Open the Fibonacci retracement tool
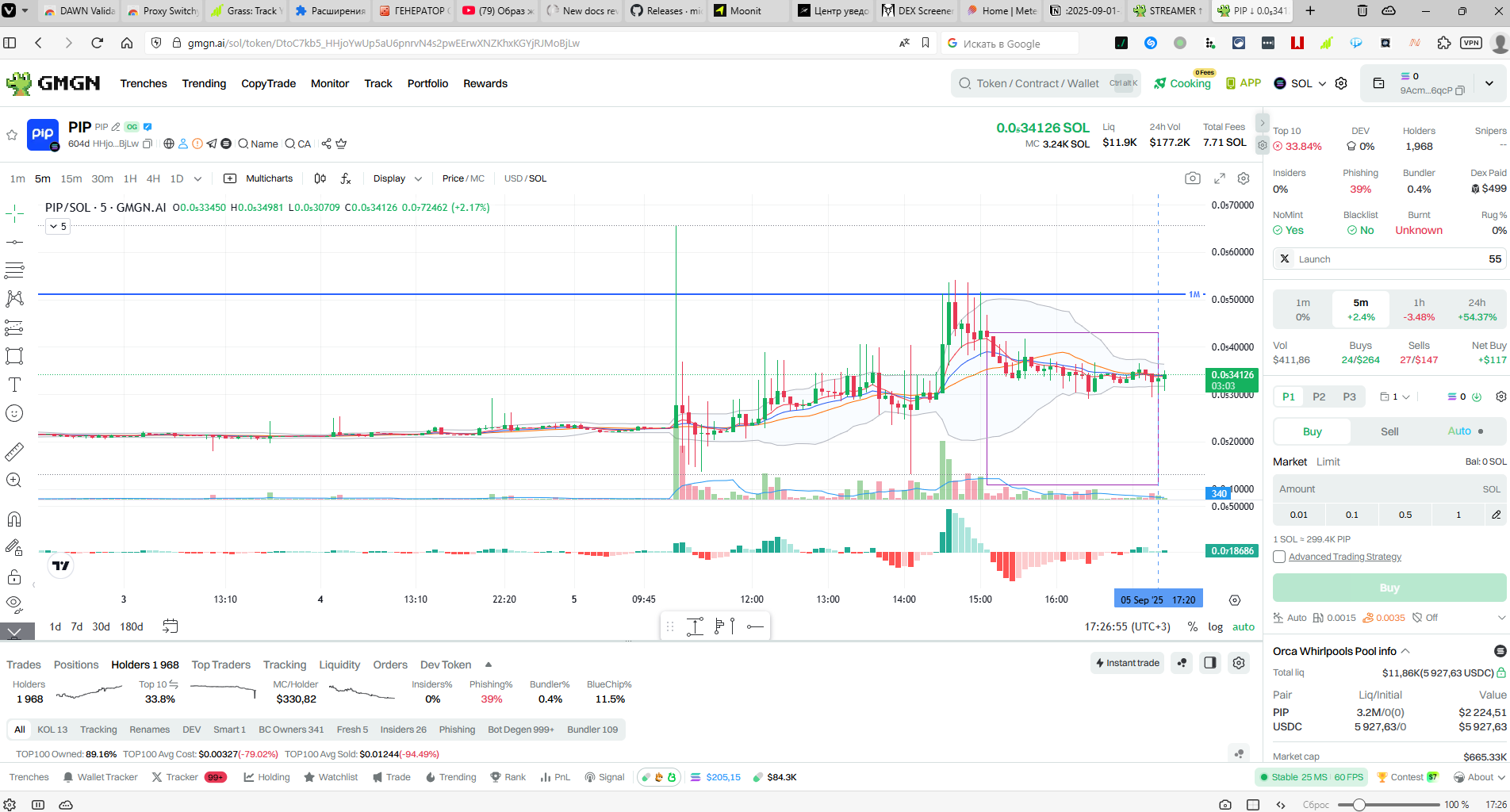The width and height of the screenshot is (1510, 812). (14, 270)
